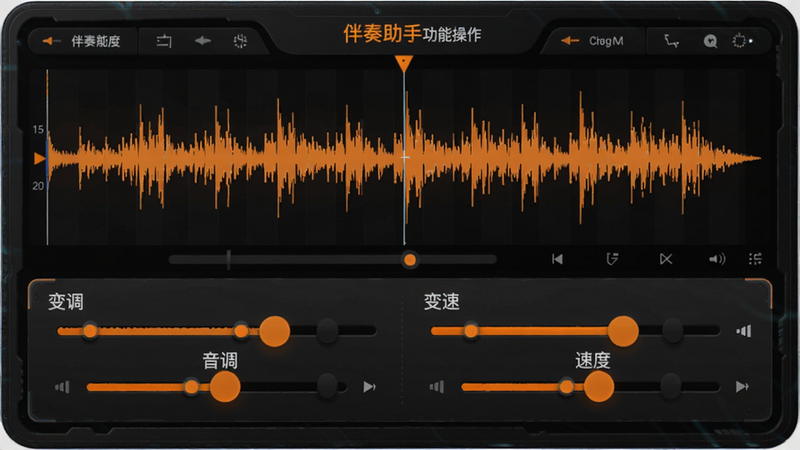Click the waveform scrub bar's orange knob
Viewport: 800px width, 450px height.
410,260
